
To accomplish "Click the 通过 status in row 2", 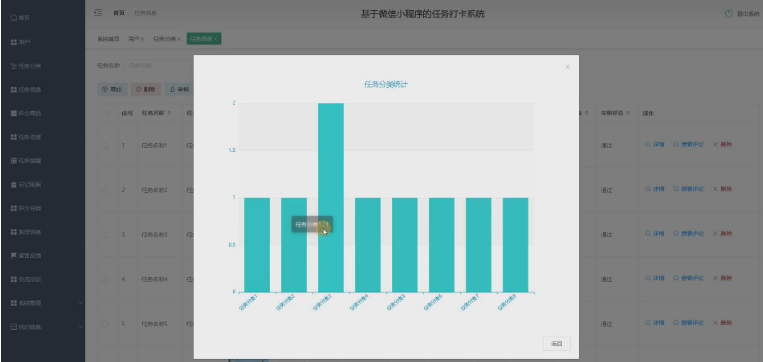I will click(x=606, y=190).
